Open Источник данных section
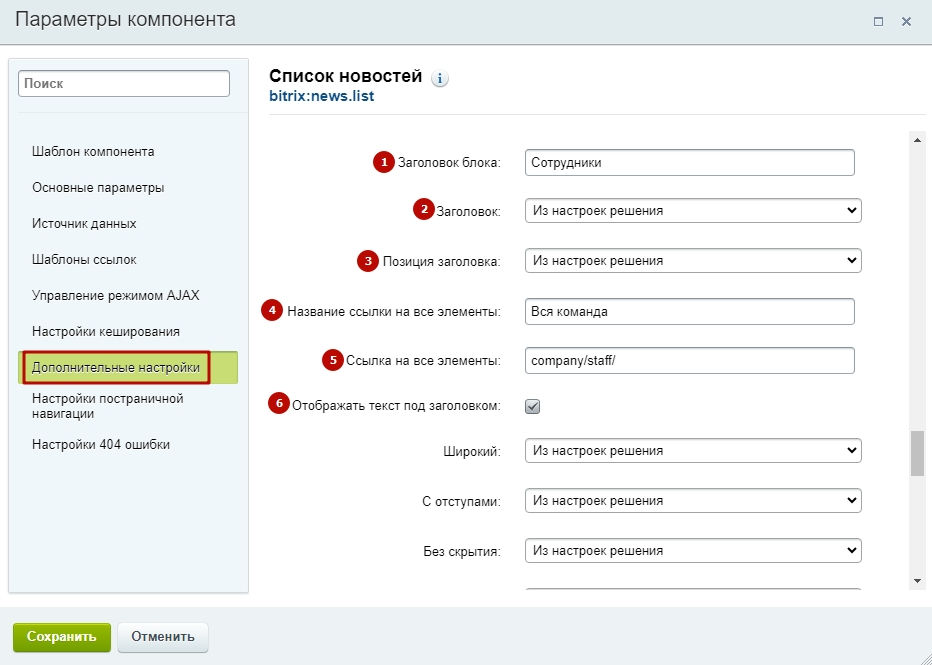 point(84,224)
